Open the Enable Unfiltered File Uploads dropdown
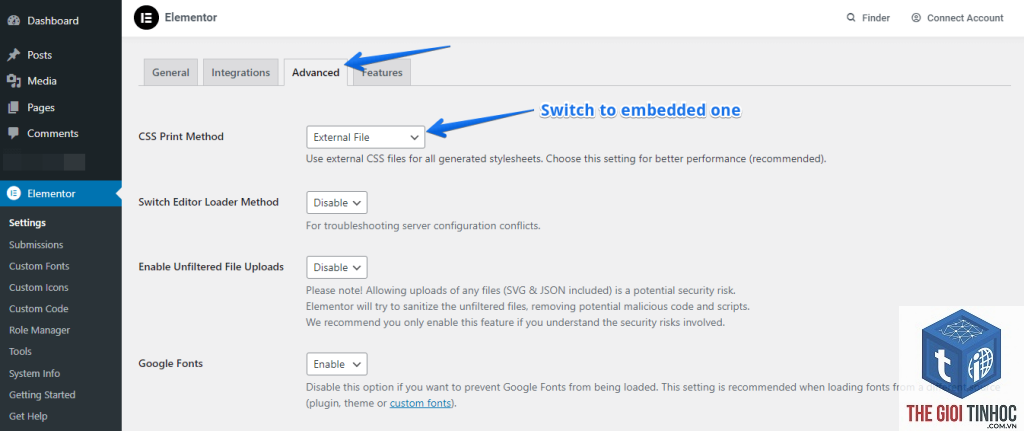1024x431 pixels. [337, 267]
